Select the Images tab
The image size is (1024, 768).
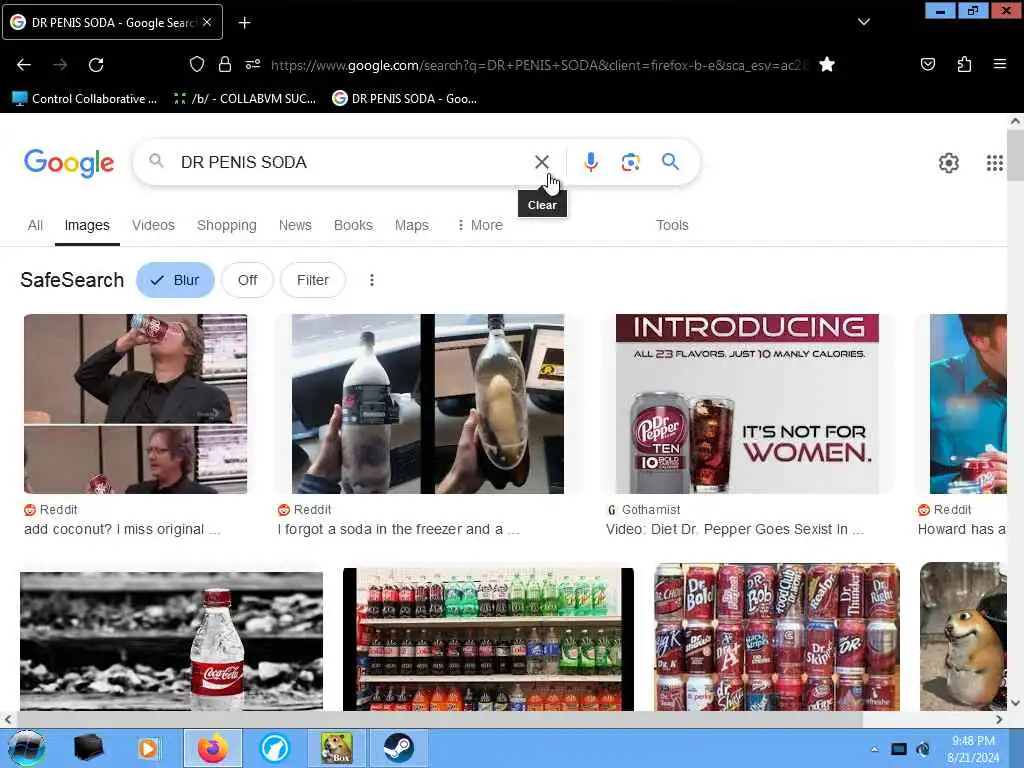(87, 225)
